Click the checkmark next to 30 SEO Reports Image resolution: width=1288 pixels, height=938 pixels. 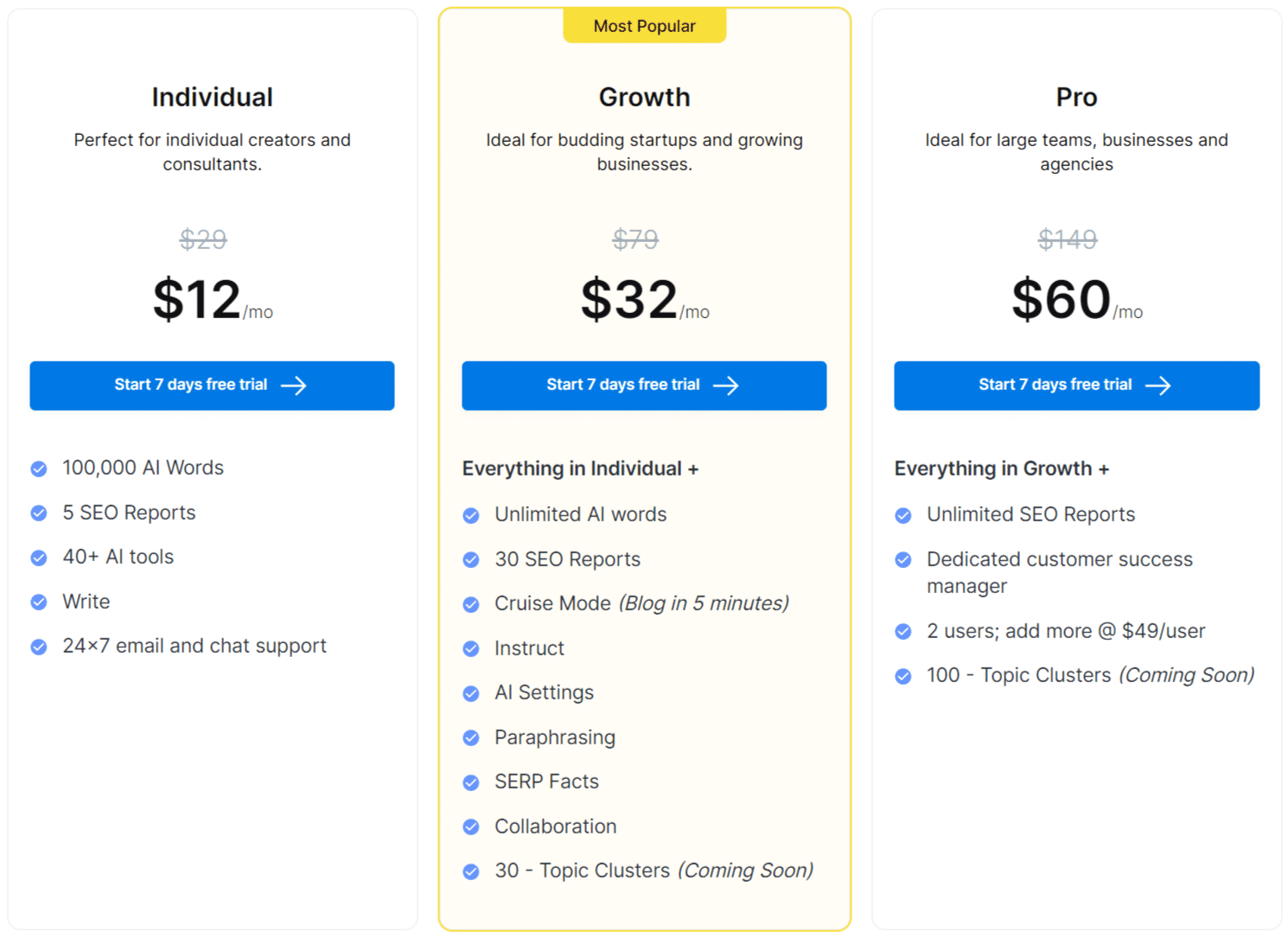471,559
